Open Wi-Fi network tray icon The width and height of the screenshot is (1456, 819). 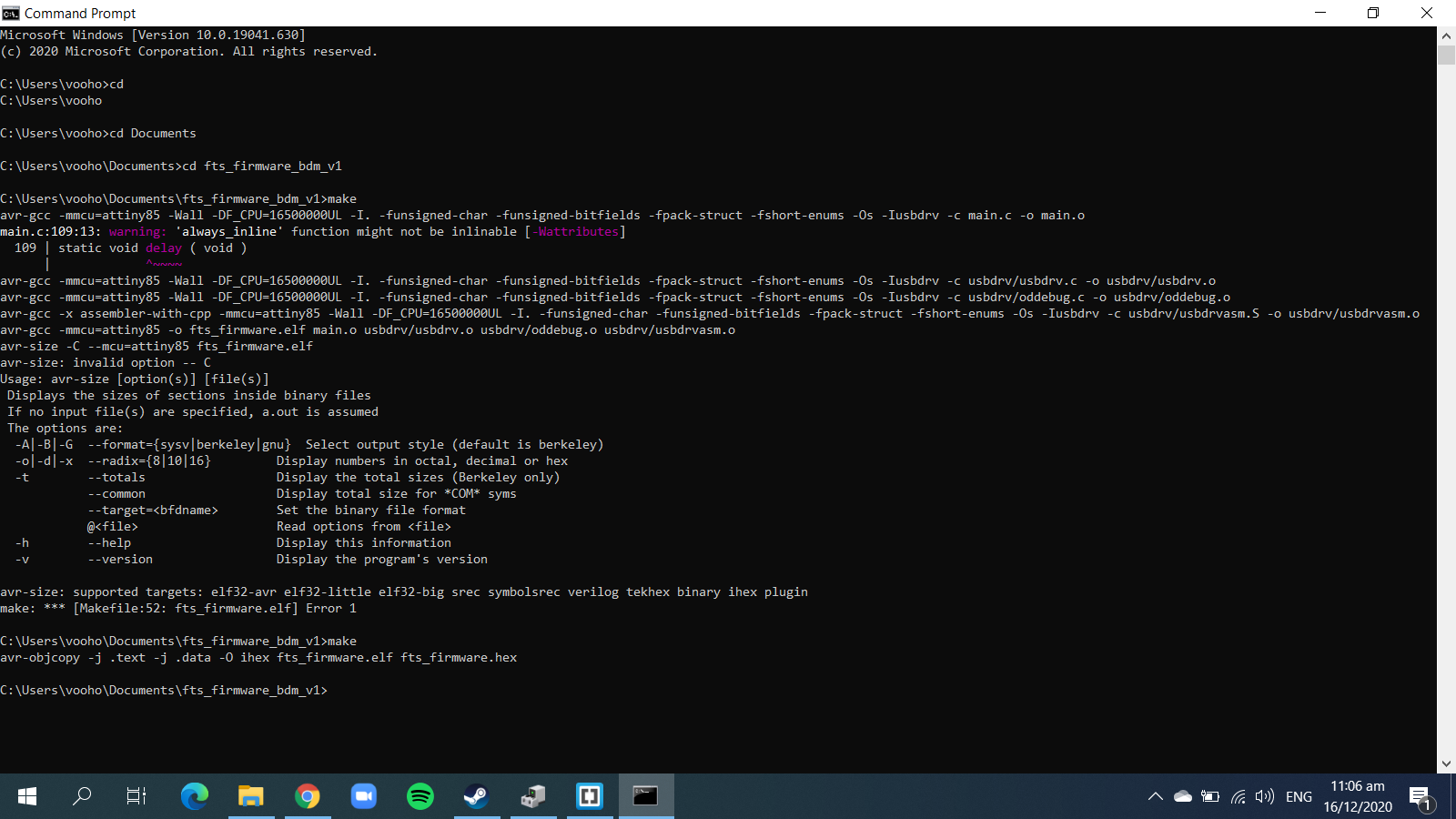pyautogui.click(x=1238, y=796)
